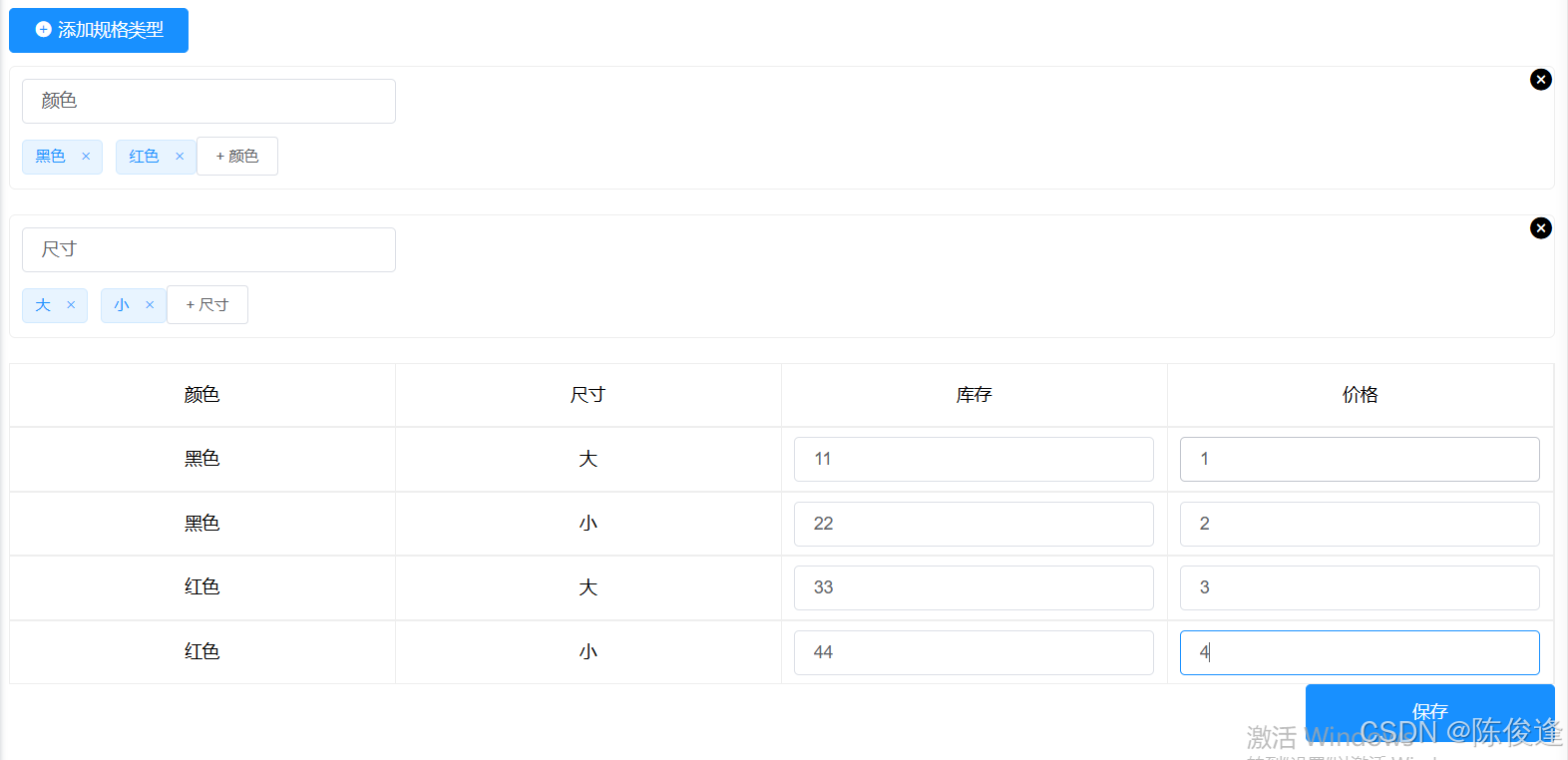Remove the 大 tag via its × icon

coord(71,305)
